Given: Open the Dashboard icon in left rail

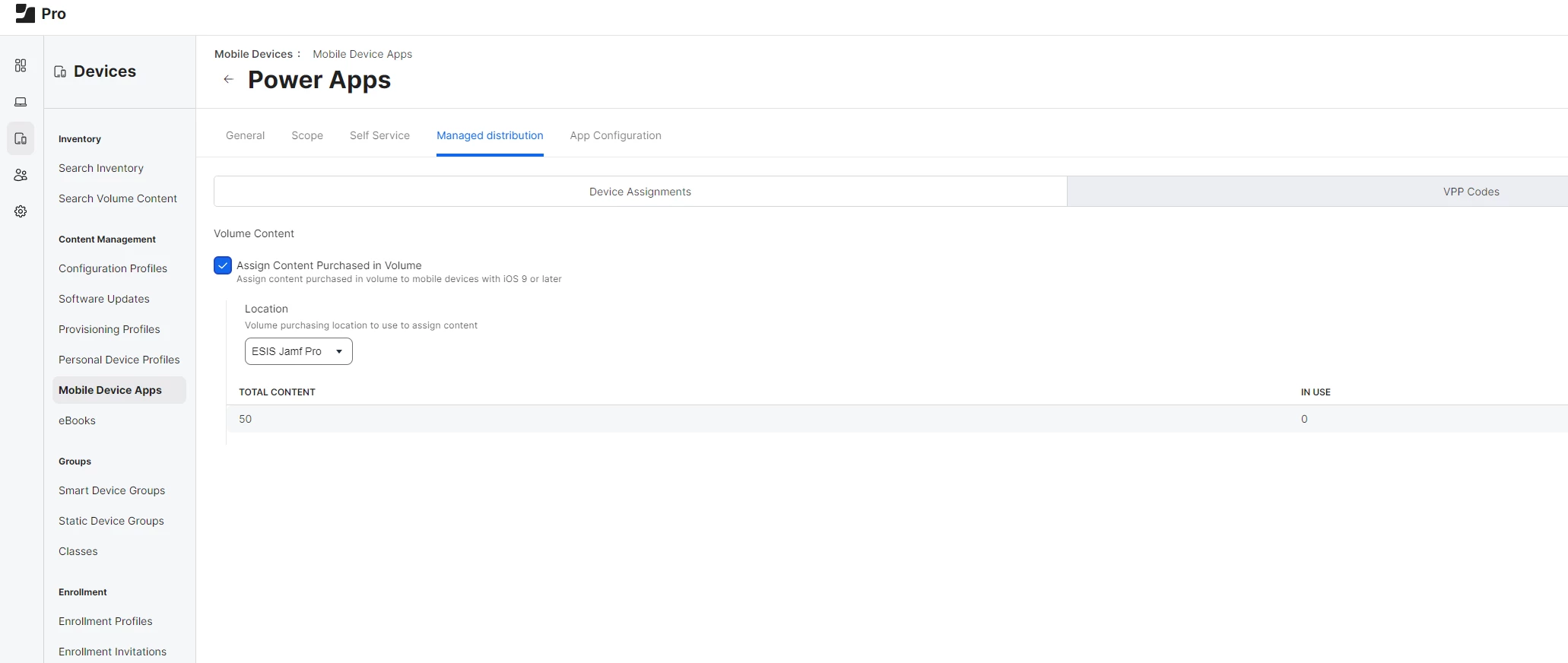Looking at the screenshot, I should [21, 65].
